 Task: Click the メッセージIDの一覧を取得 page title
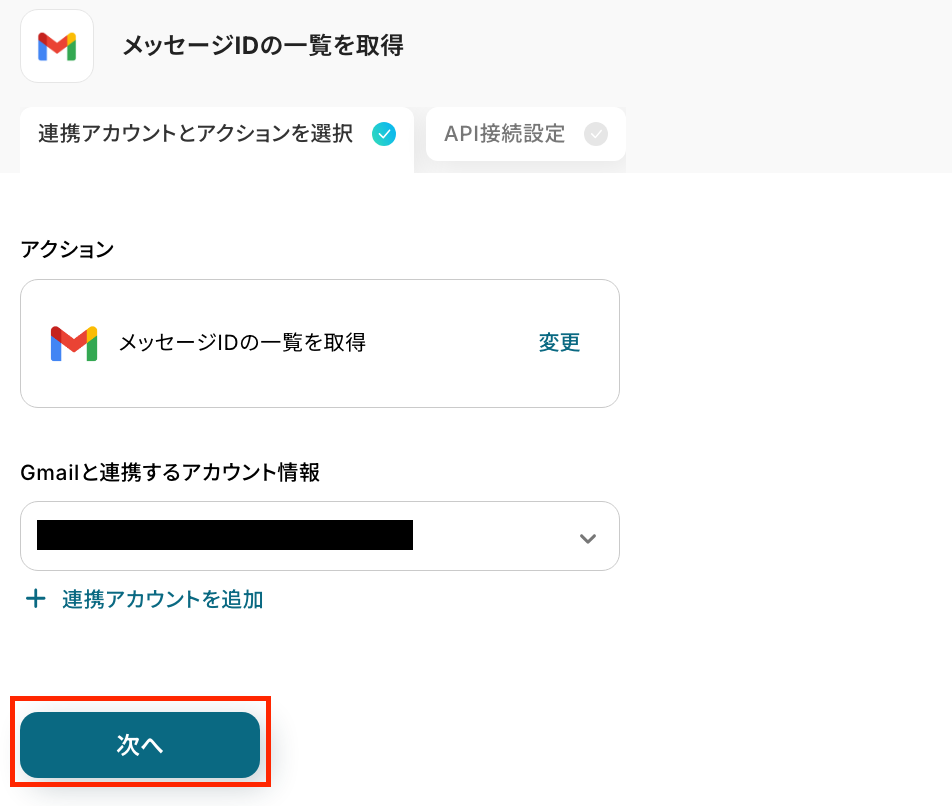(x=262, y=46)
